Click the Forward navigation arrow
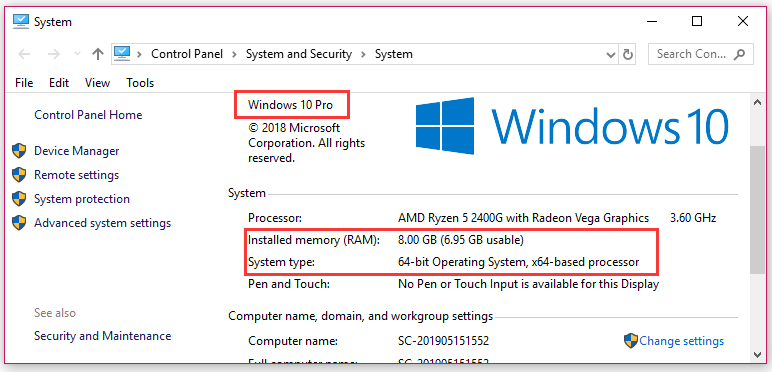Viewport: 772px width, 372px height. tap(53, 54)
